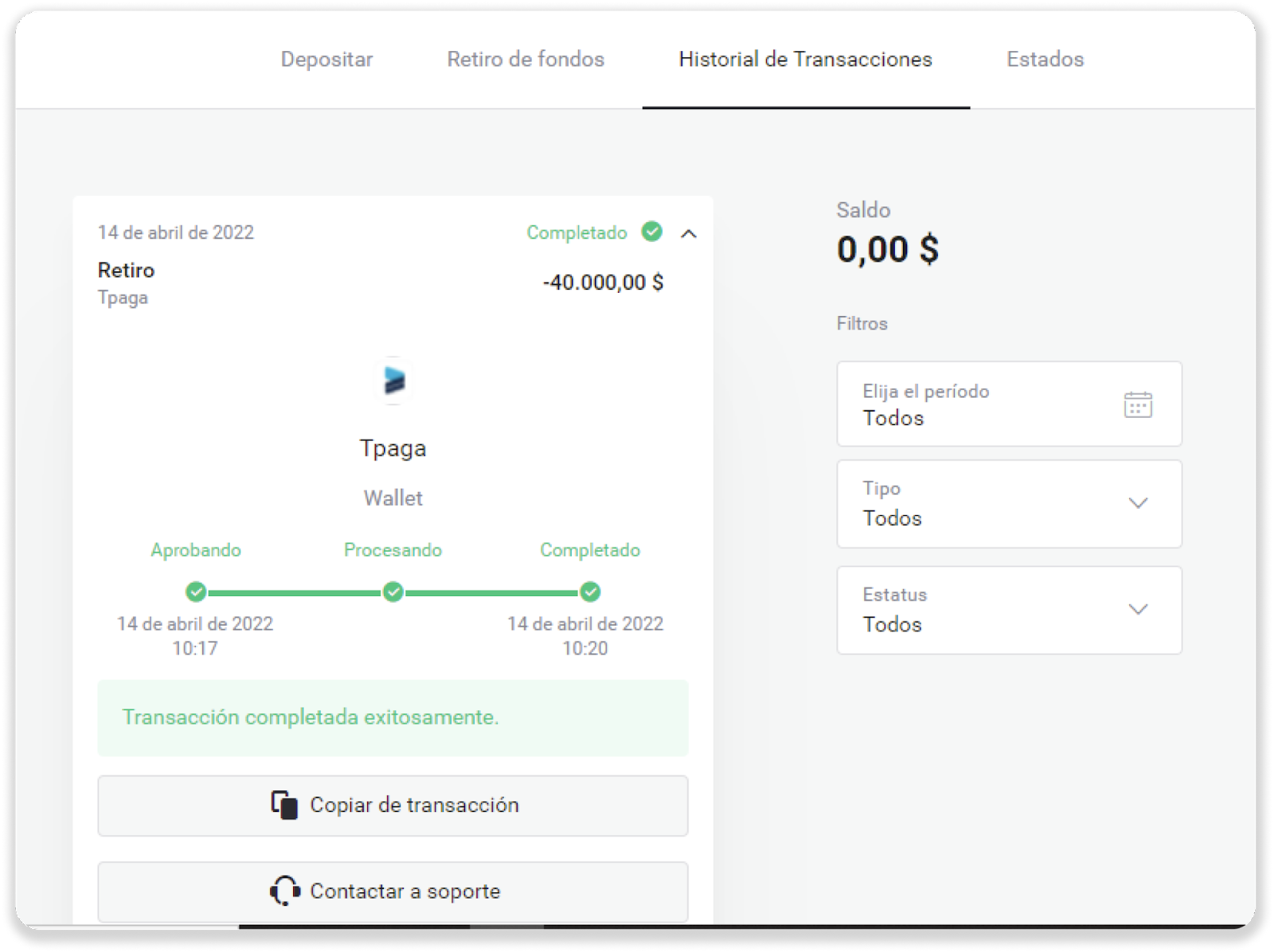
Task: Click the Procesando step checkmark
Action: click(393, 592)
